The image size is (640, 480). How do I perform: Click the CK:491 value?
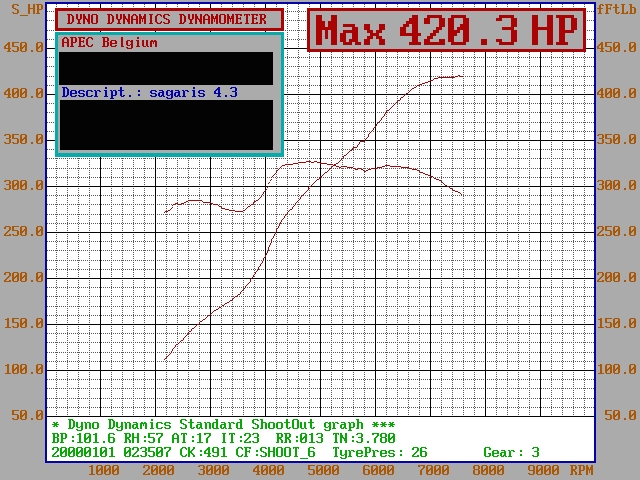[203, 453]
